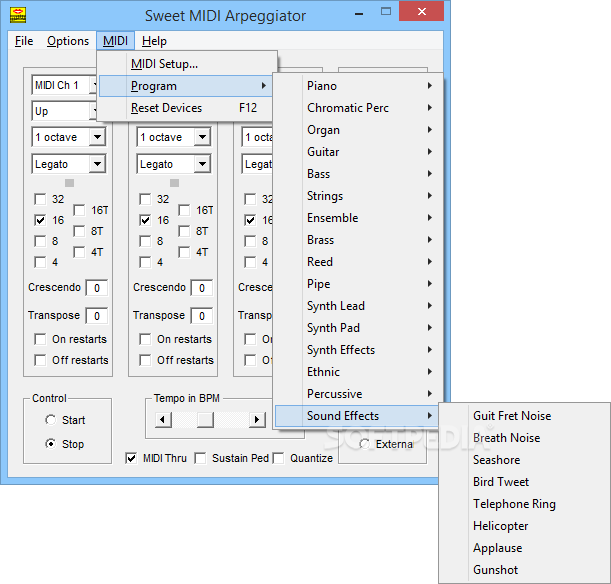Click the tempo slider right arrow

(x=257, y=420)
